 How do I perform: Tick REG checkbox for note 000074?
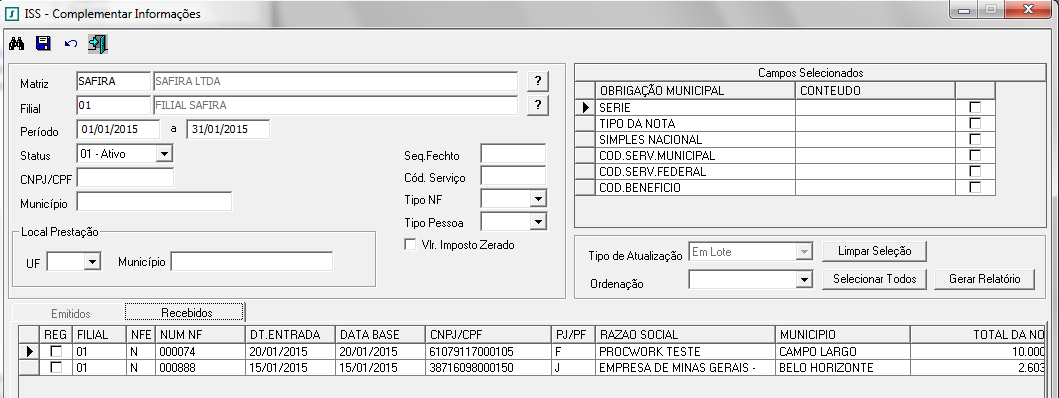point(57,351)
